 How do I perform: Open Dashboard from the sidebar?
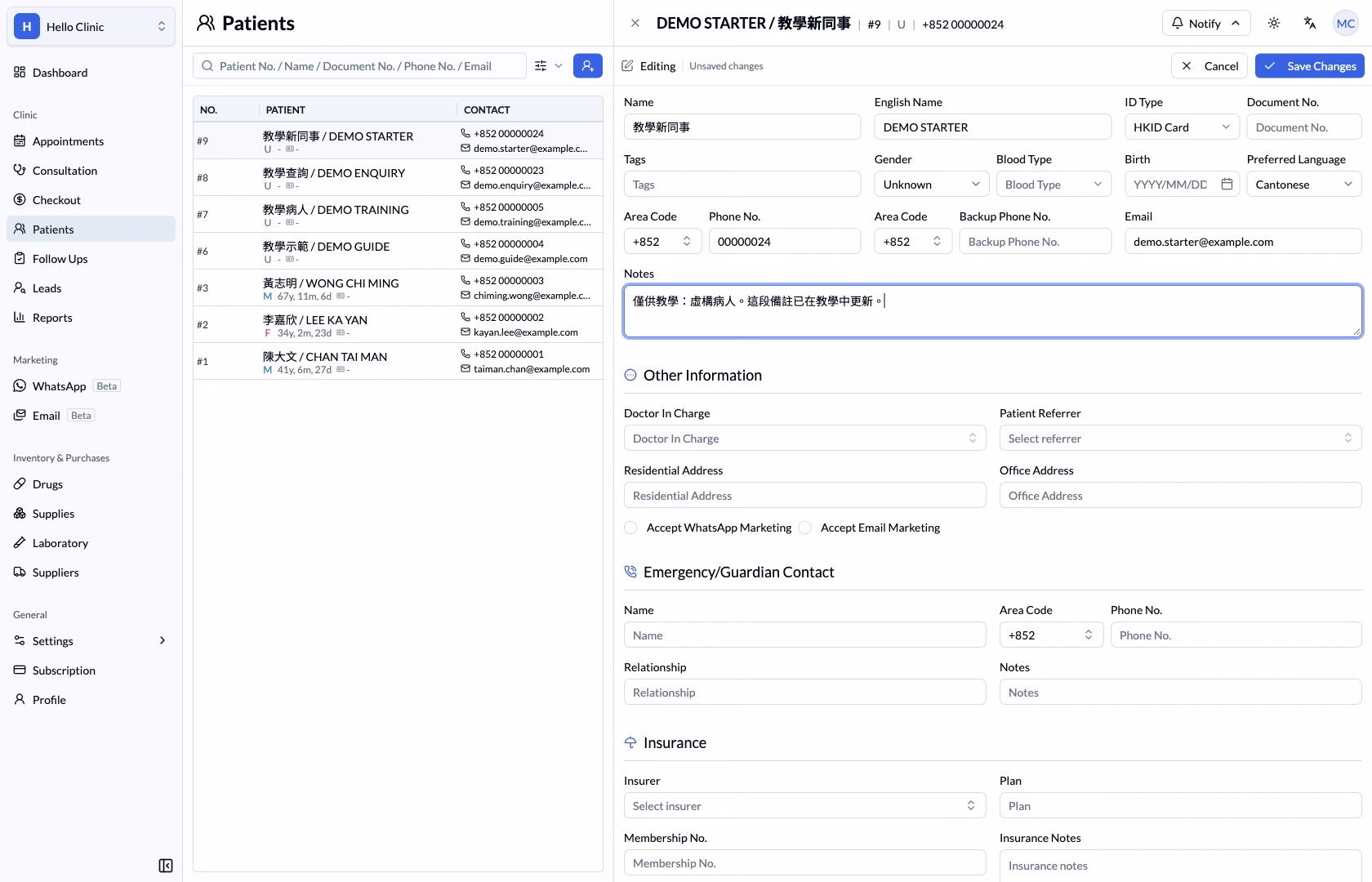(x=91, y=73)
